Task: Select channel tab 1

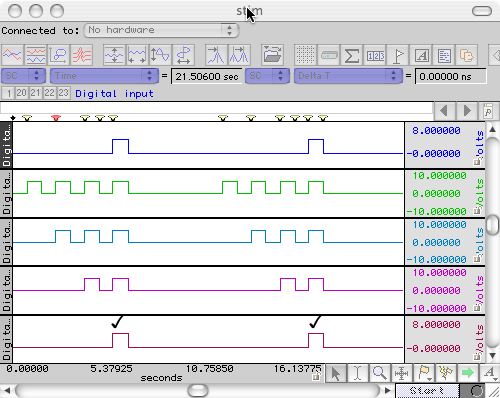Action: 8,93
